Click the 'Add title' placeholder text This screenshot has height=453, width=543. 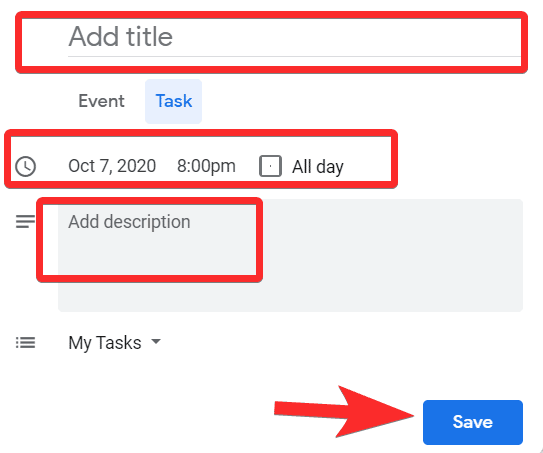[120, 36]
